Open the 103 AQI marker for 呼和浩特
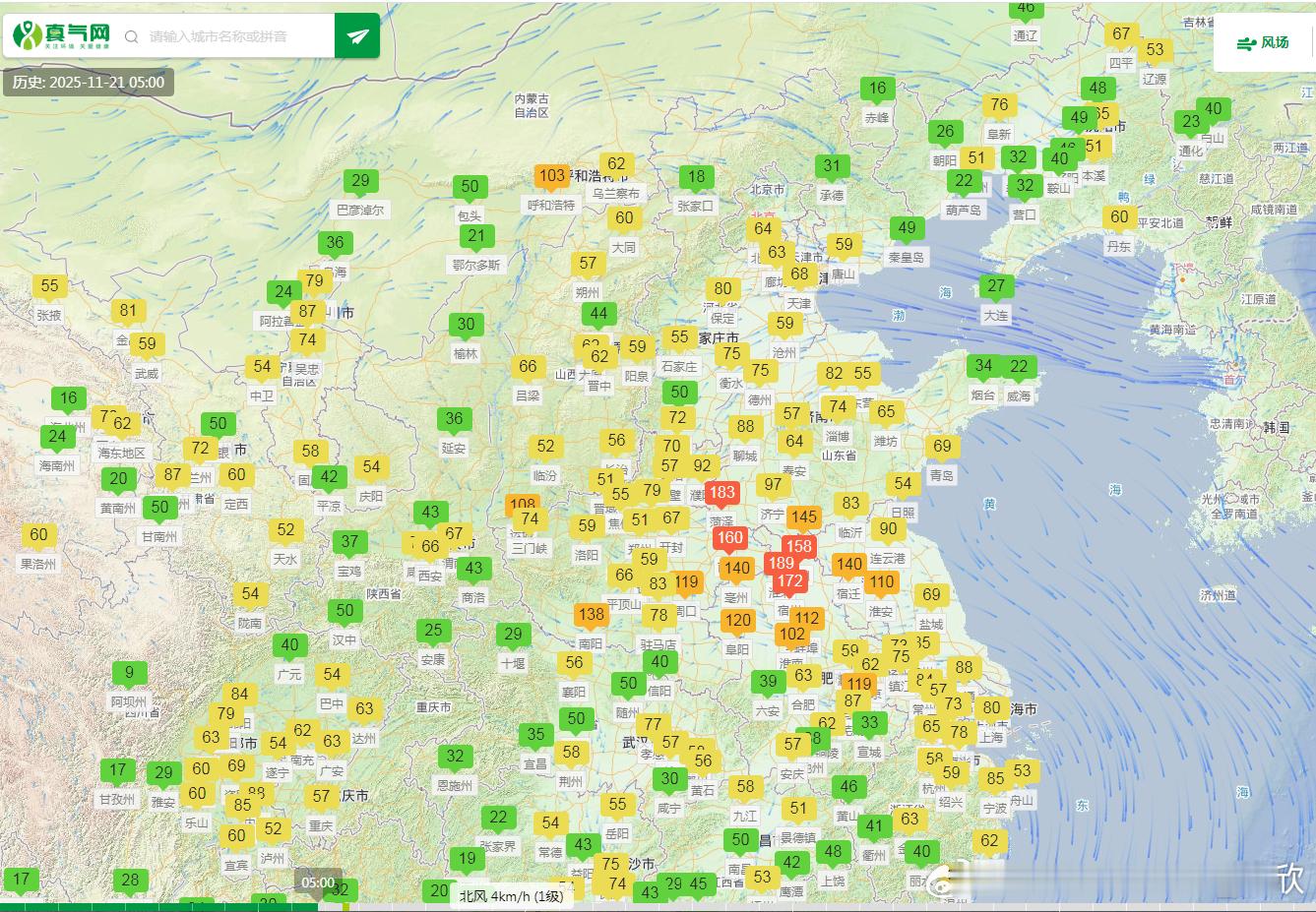 552,176
